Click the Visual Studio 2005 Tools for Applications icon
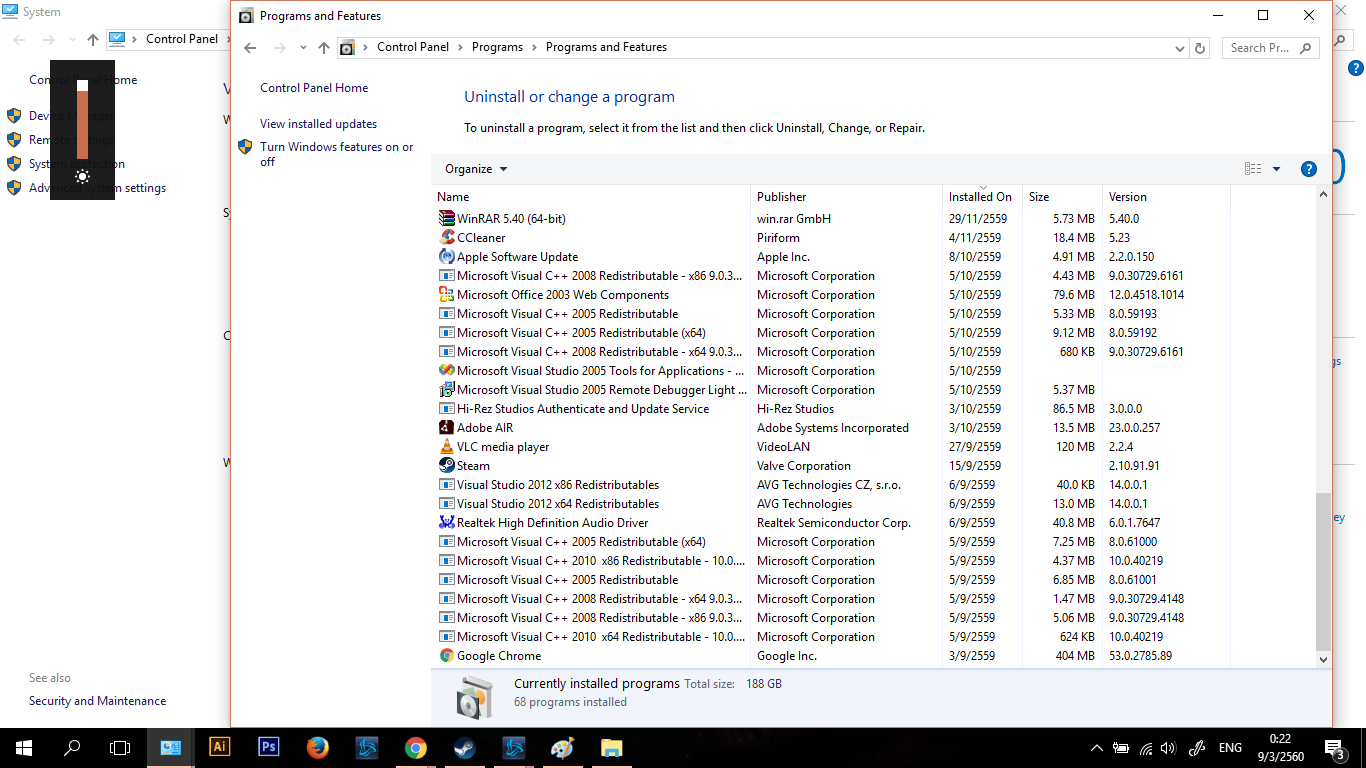1366x768 pixels. click(x=447, y=370)
